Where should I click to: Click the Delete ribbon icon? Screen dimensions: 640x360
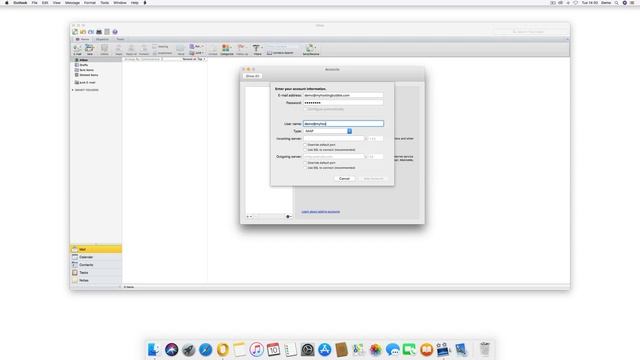click(x=104, y=49)
